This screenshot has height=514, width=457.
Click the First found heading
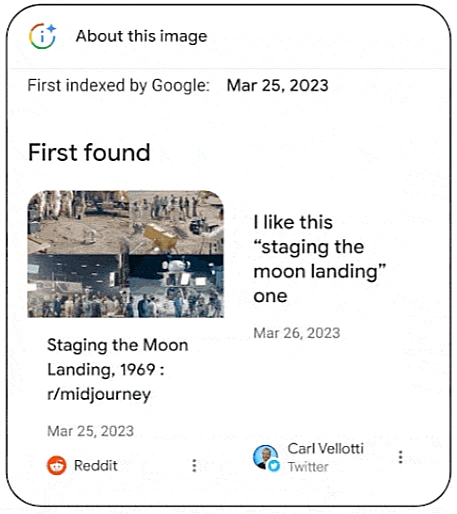click(89, 152)
